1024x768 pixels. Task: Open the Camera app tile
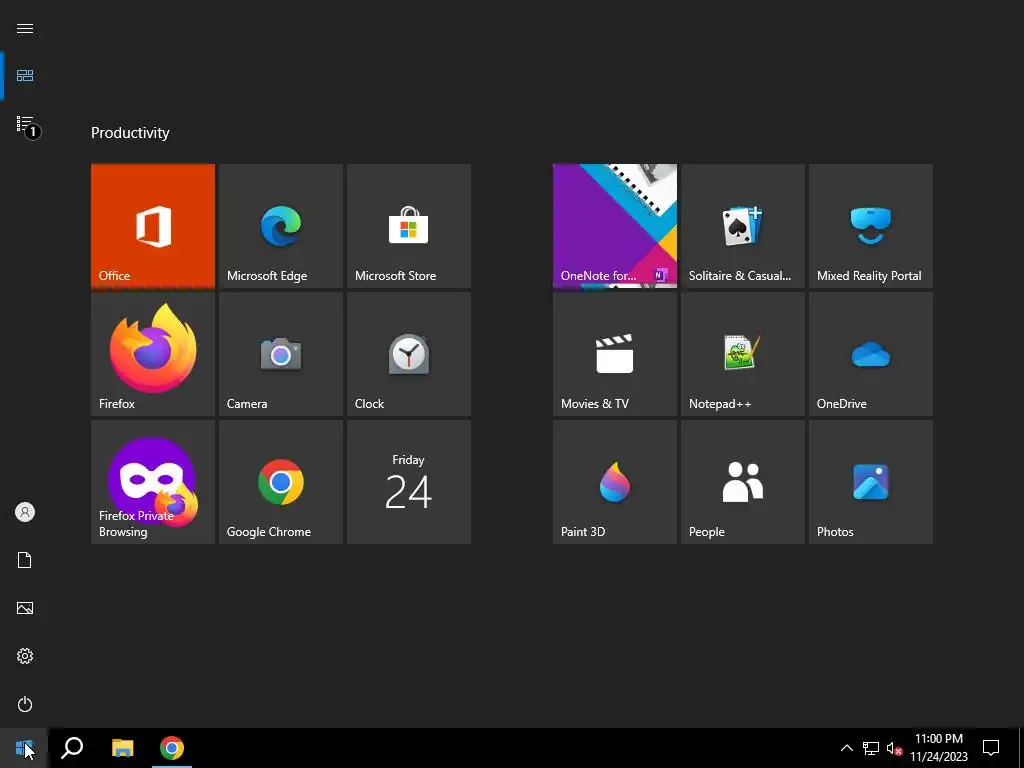(x=281, y=353)
